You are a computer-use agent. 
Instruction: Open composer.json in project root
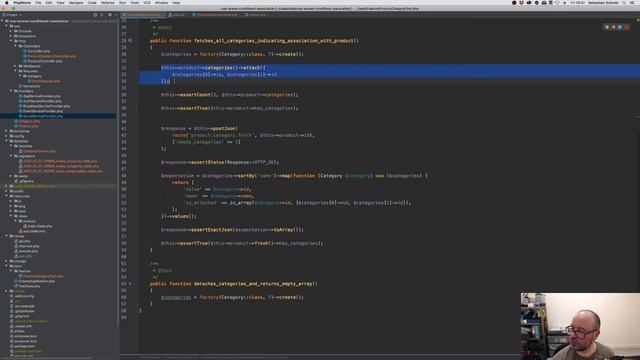25,336
